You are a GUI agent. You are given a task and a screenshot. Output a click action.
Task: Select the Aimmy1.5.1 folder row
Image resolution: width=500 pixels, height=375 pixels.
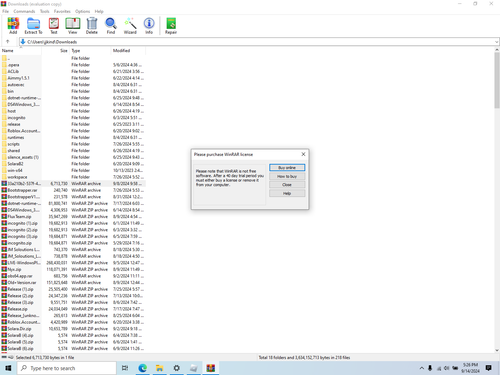[x=73, y=78]
